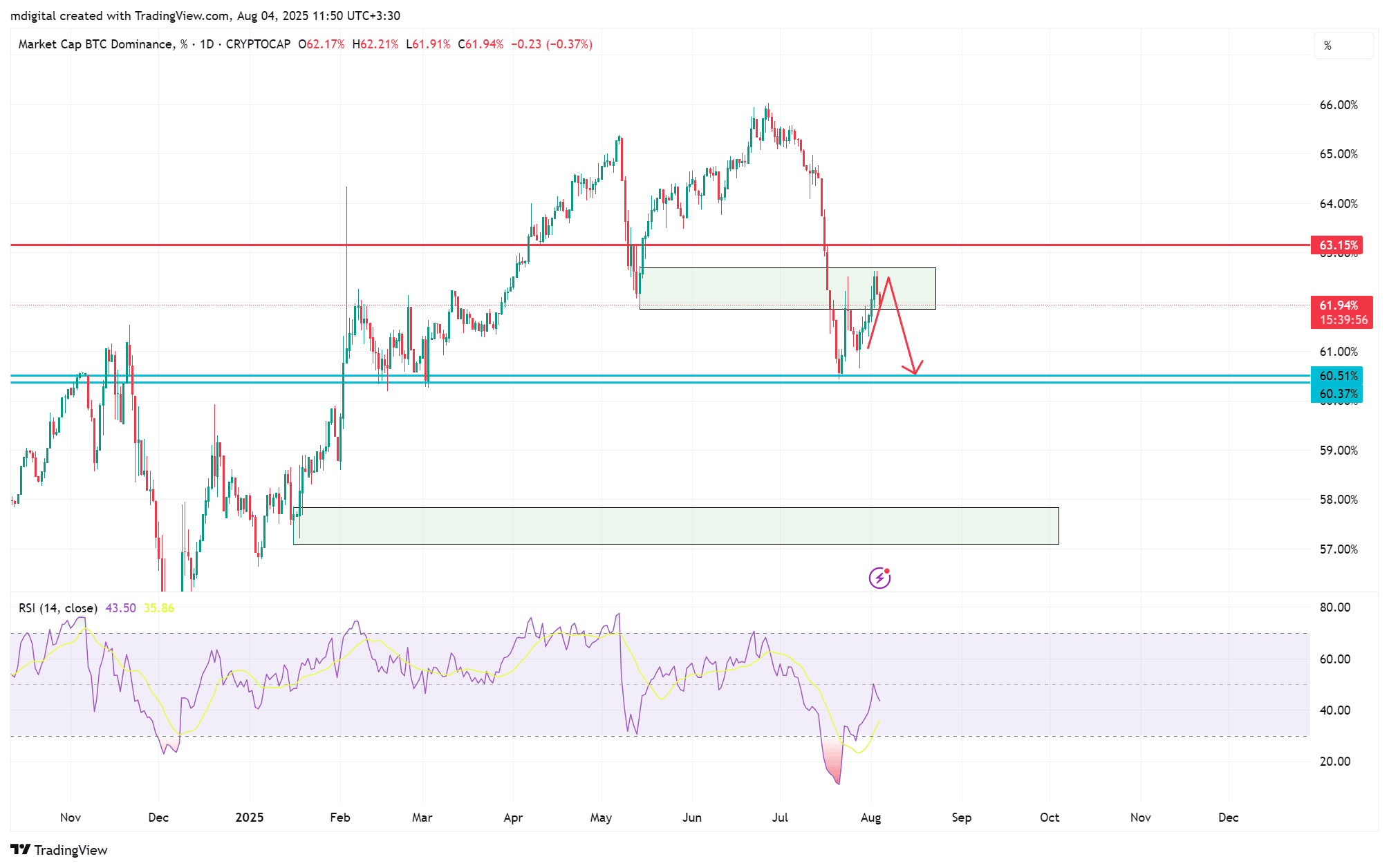Viewport: 1389px width, 868px height.
Task: Select the 60.37% cyan price label
Action: coord(1337,394)
